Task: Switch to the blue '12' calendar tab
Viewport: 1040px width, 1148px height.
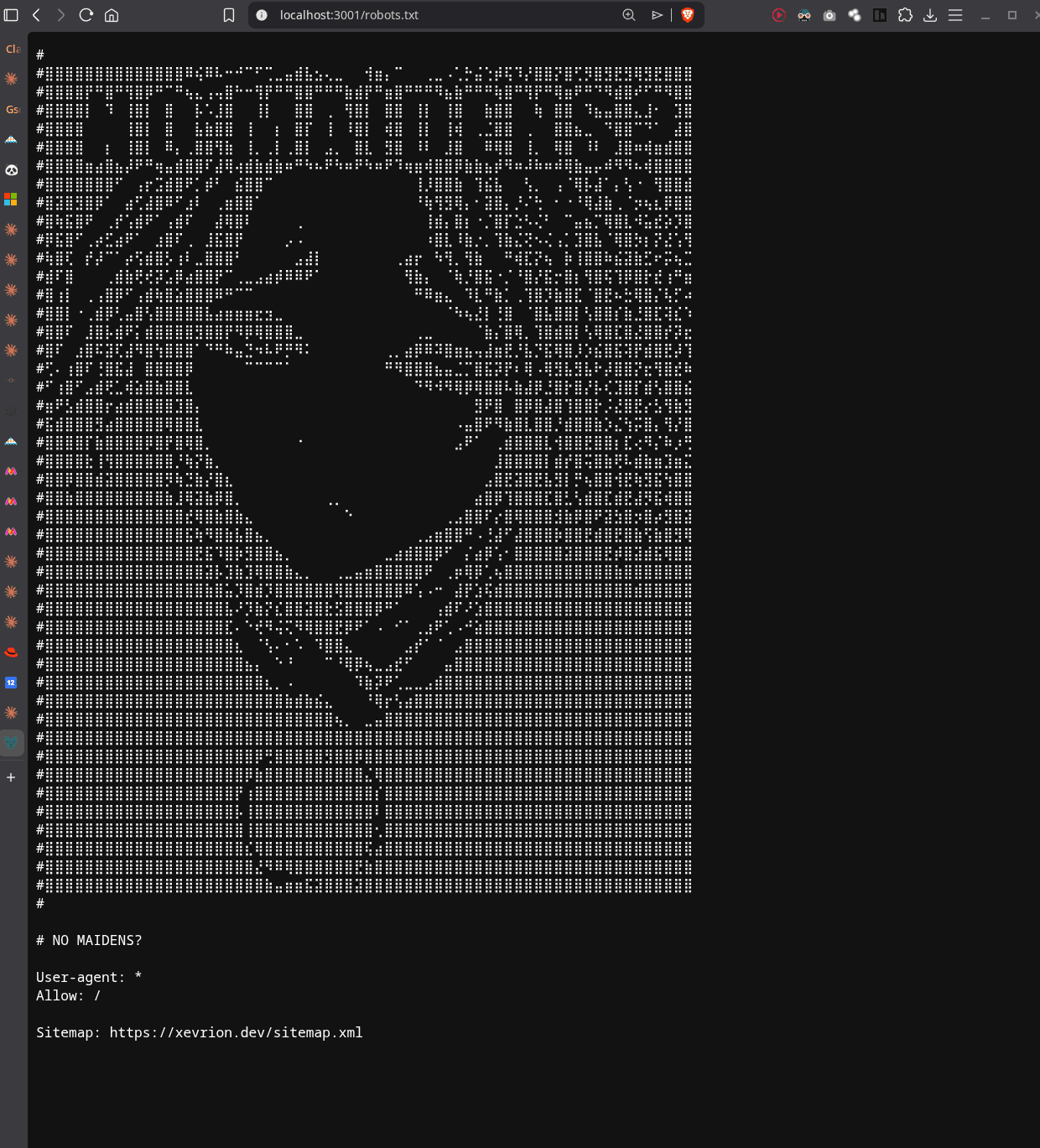Action: click(x=11, y=683)
